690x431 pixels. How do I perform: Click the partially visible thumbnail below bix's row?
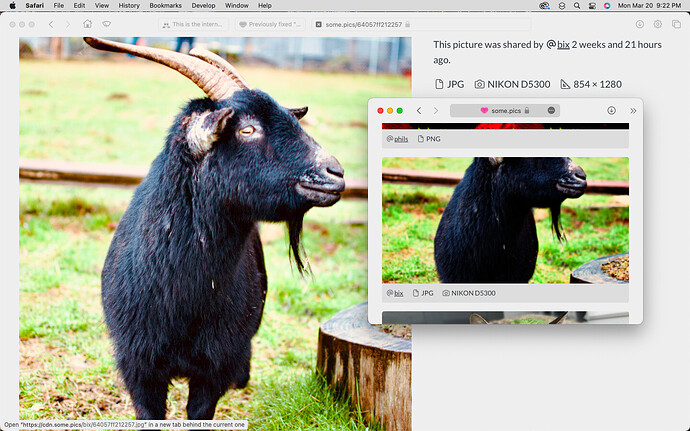(x=505, y=317)
